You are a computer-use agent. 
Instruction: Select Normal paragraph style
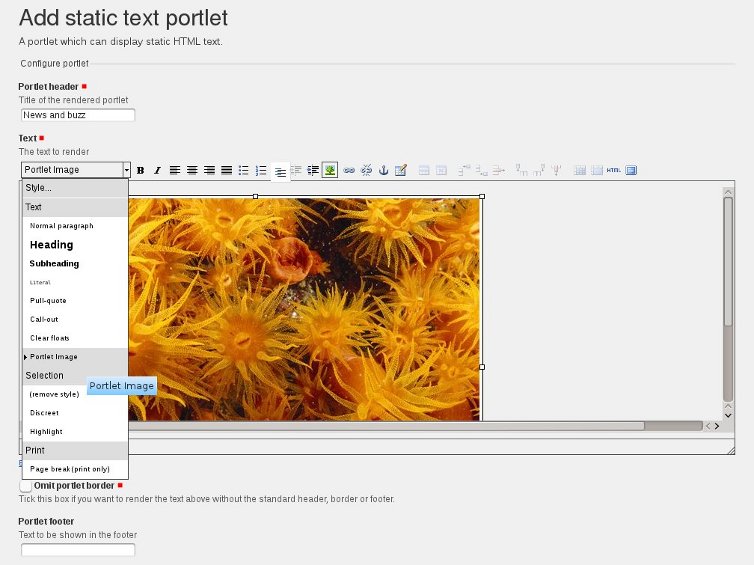click(x=61, y=226)
